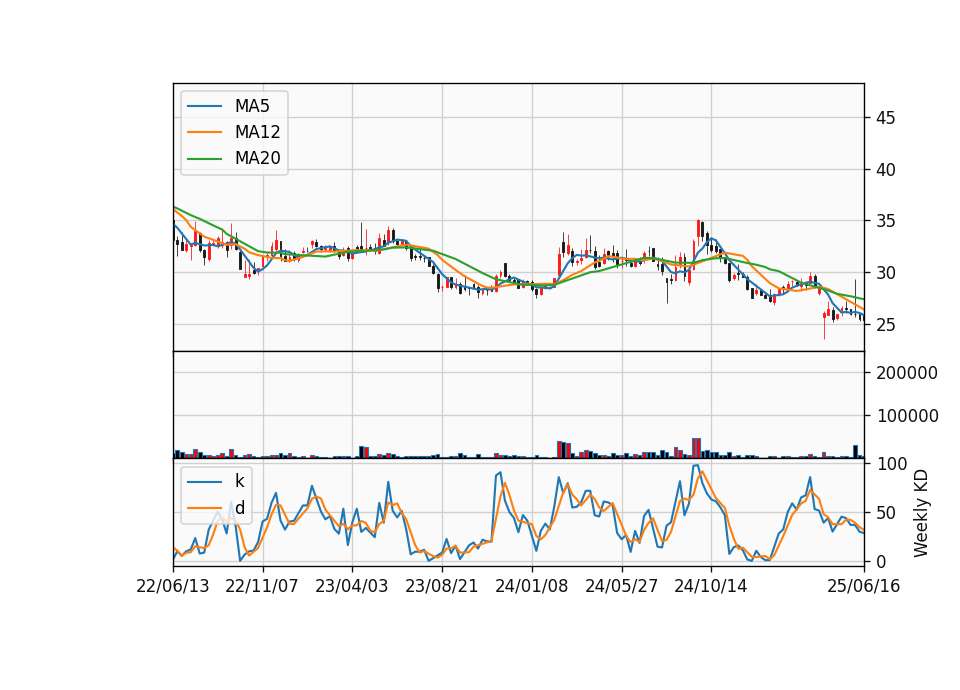Image resolution: width=960 pixels, height=690 pixels.
Task: Click the 23/04/03 date label
Action: tap(351, 586)
